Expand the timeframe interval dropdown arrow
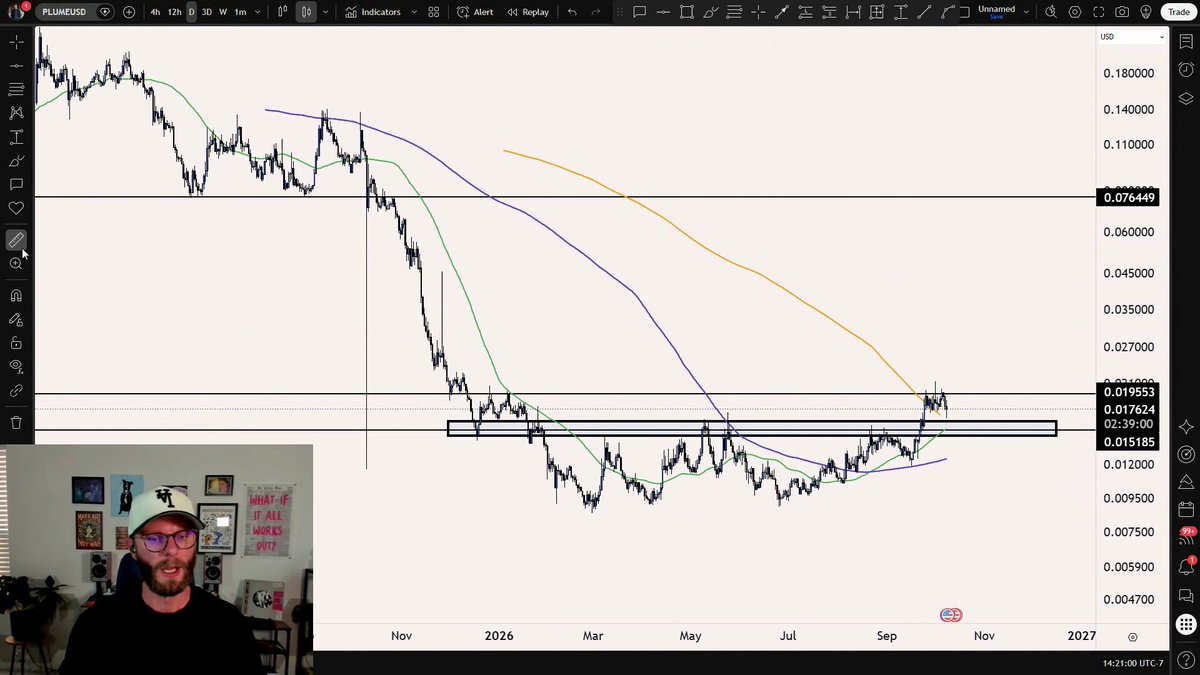 pyautogui.click(x=258, y=12)
